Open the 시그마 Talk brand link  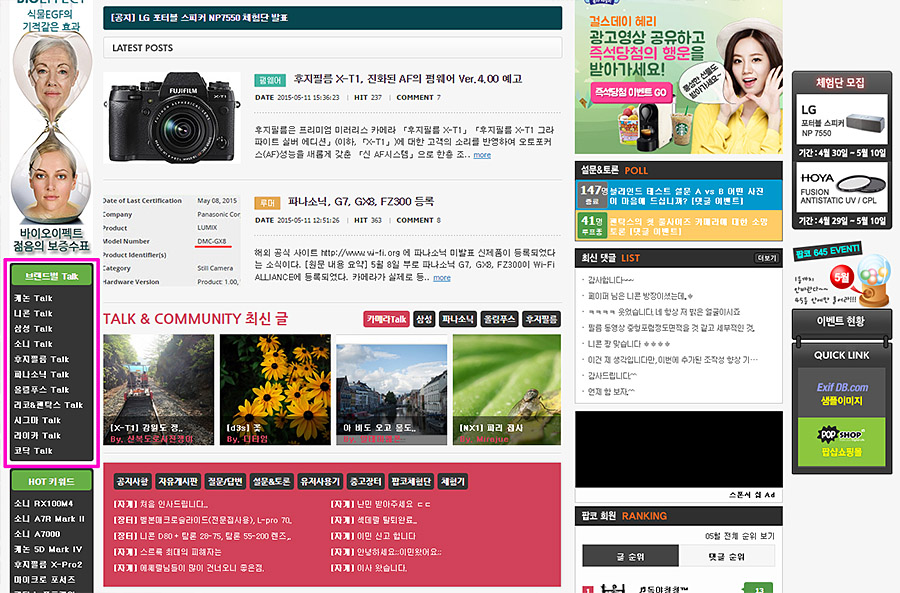coord(37,420)
